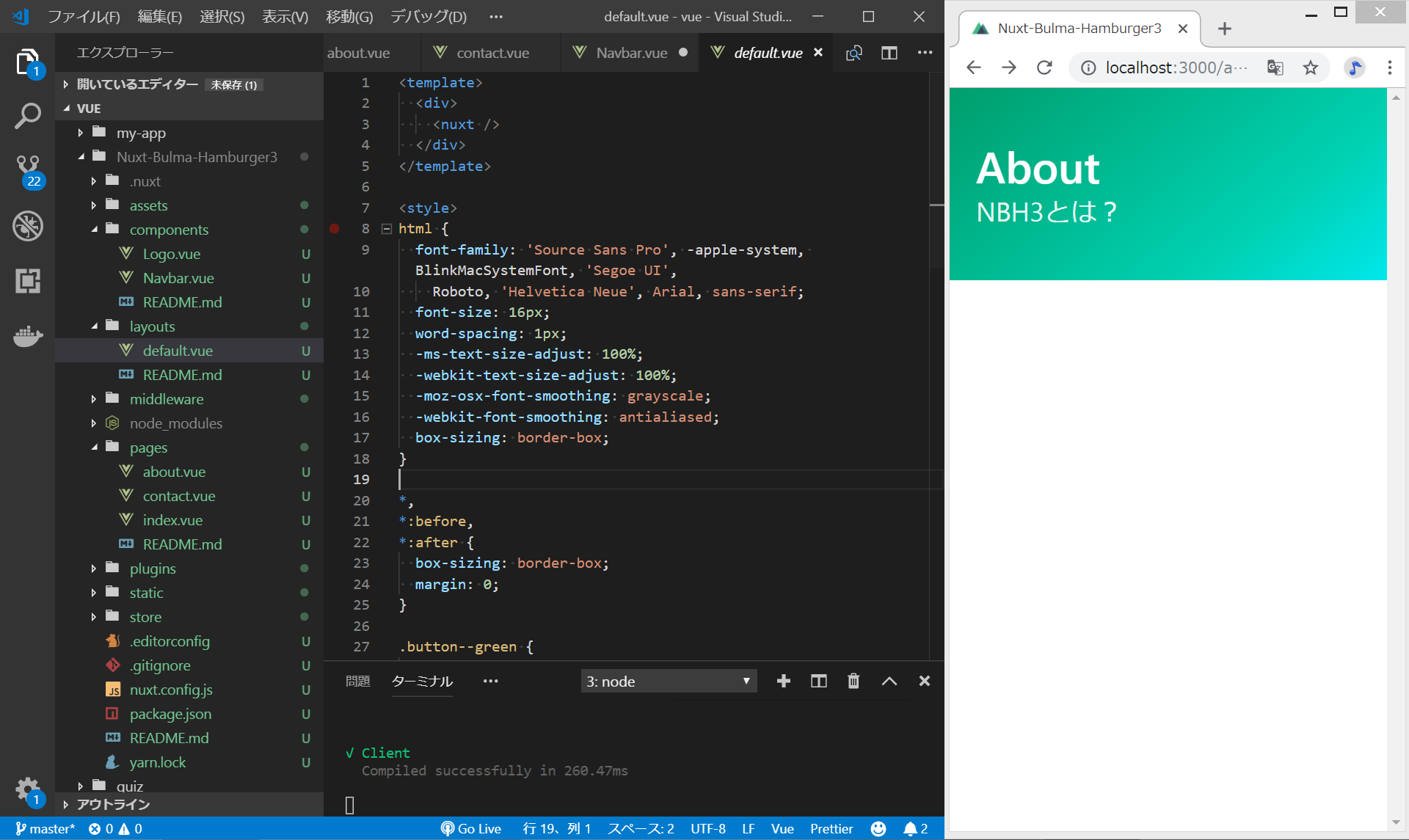
Task: Kill terminal with trash icon
Action: [853, 682]
